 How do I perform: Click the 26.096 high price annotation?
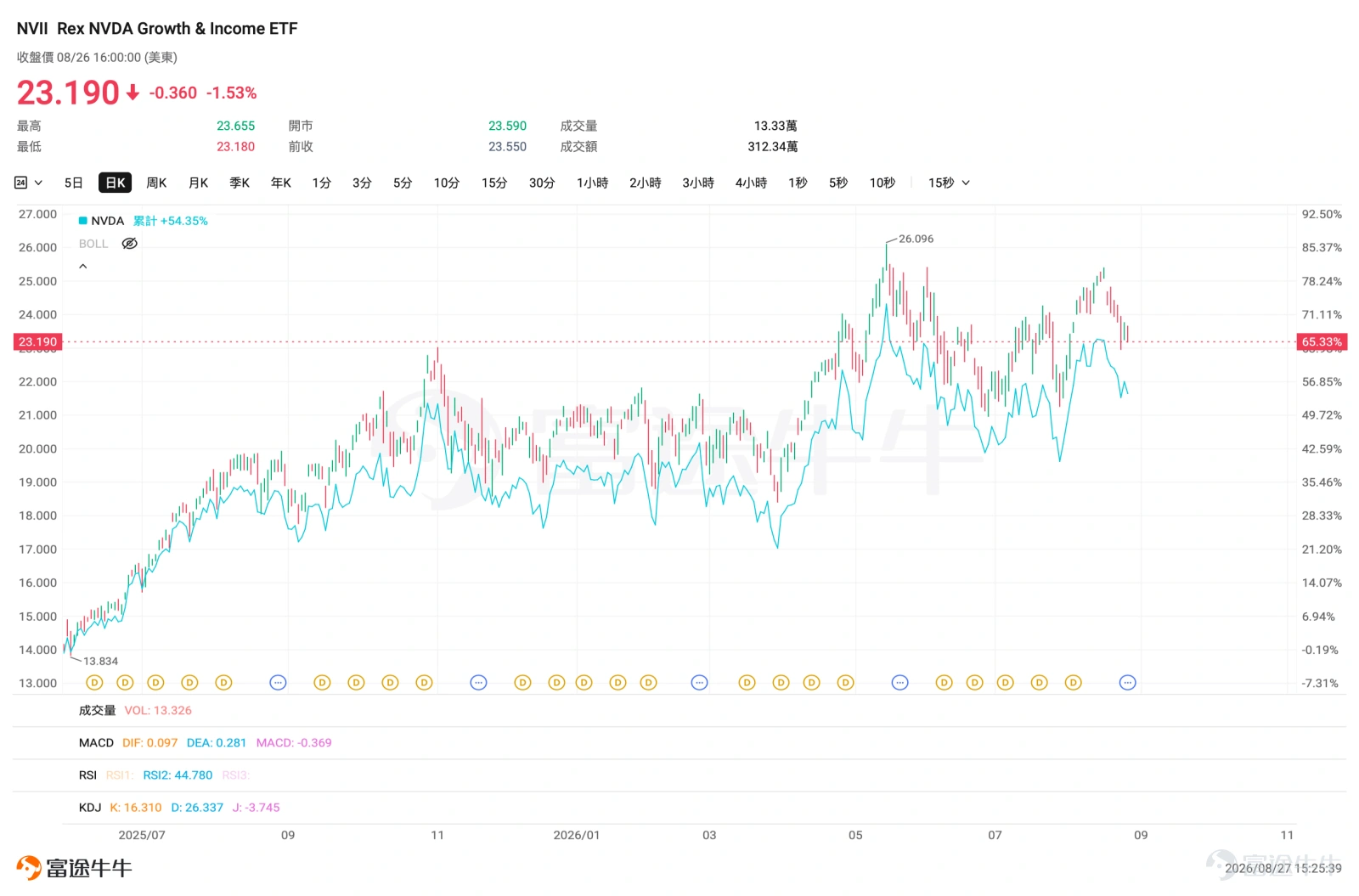(916, 239)
